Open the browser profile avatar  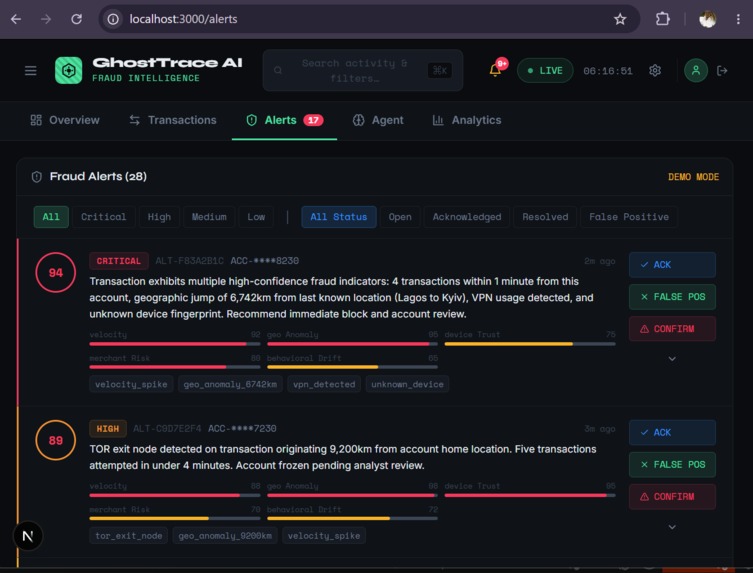tap(707, 19)
